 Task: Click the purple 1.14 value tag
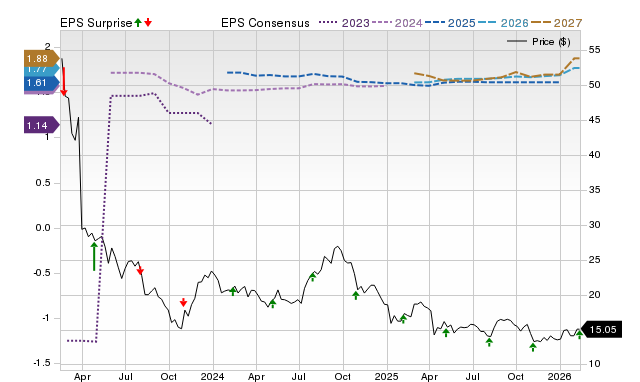(42, 125)
